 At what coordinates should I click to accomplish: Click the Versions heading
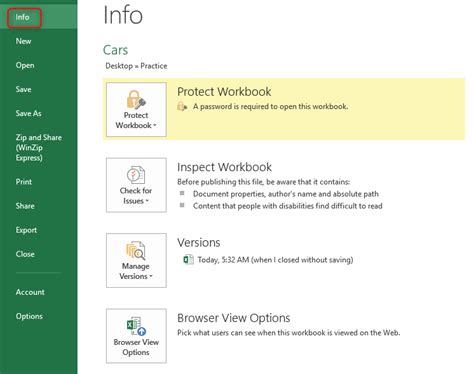[x=199, y=242]
